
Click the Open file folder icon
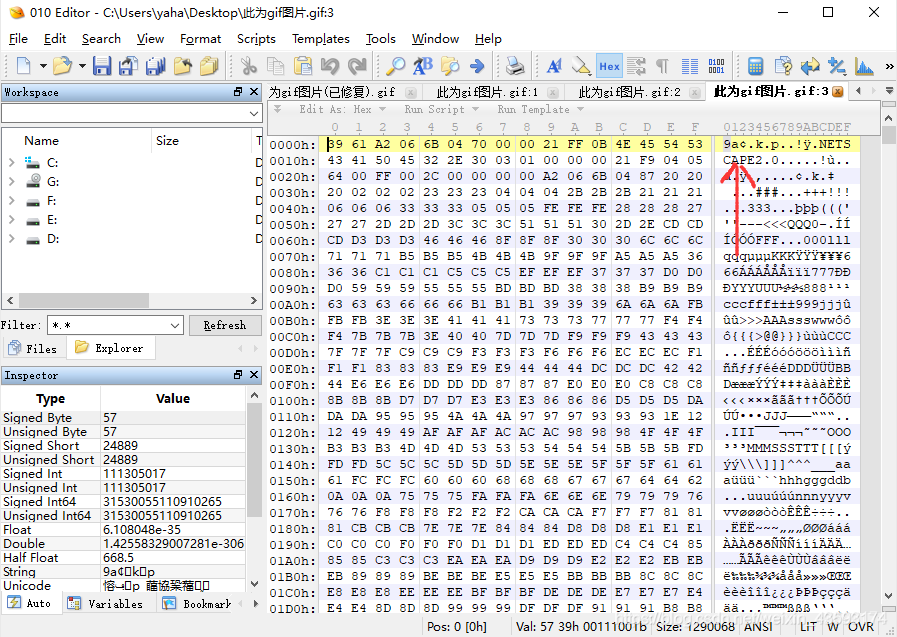[x=62, y=66]
